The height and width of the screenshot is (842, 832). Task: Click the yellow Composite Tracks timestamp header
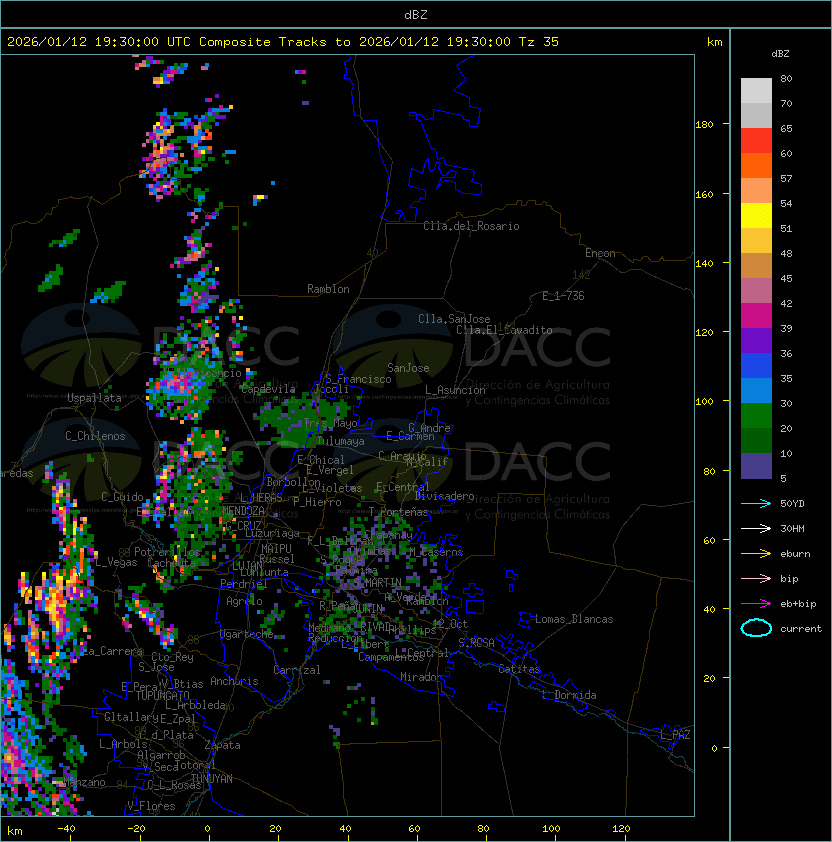[283, 41]
